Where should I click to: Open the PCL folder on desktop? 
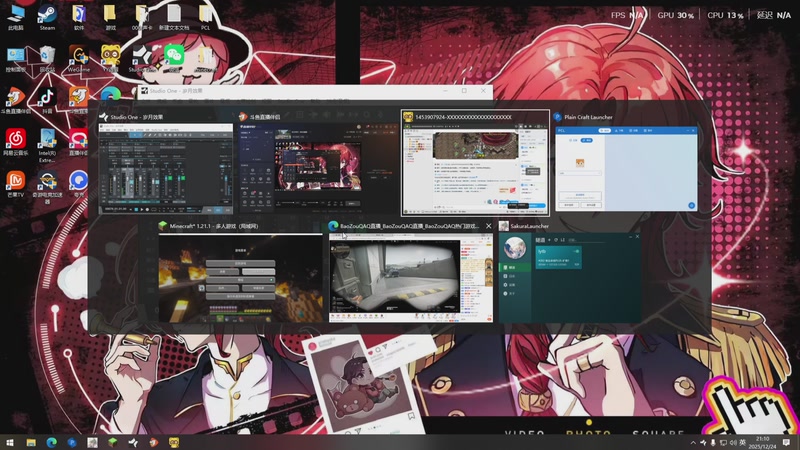[x=205, y=17]
